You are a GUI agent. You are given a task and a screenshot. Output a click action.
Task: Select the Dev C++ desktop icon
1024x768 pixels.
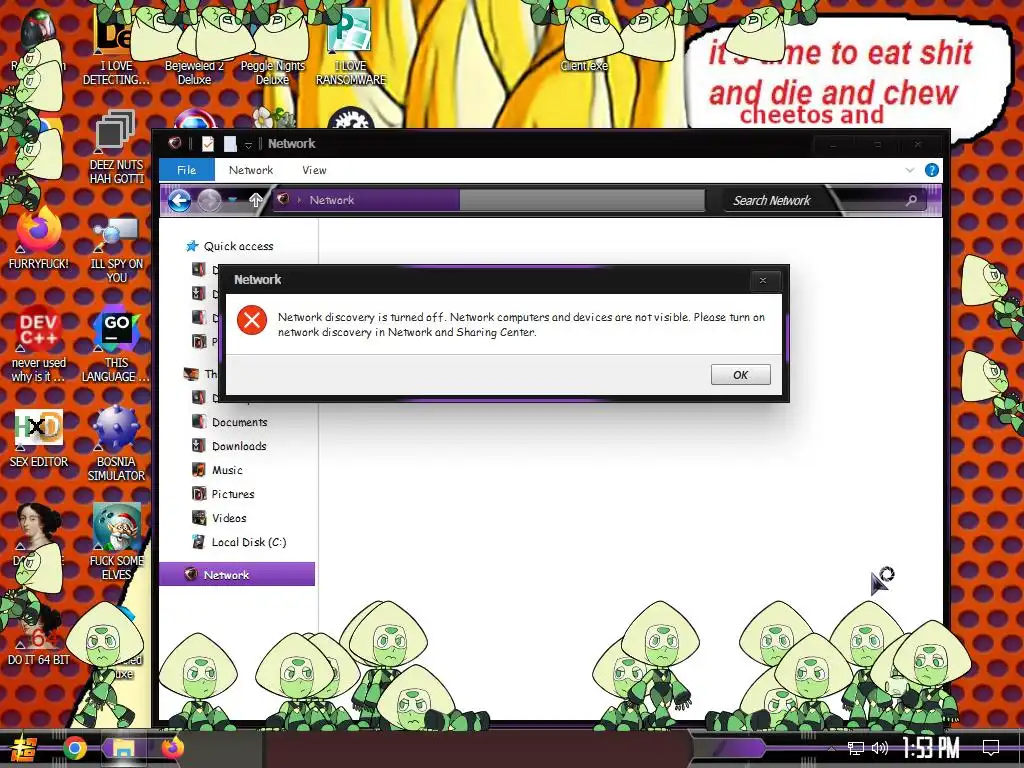point(38,344)
